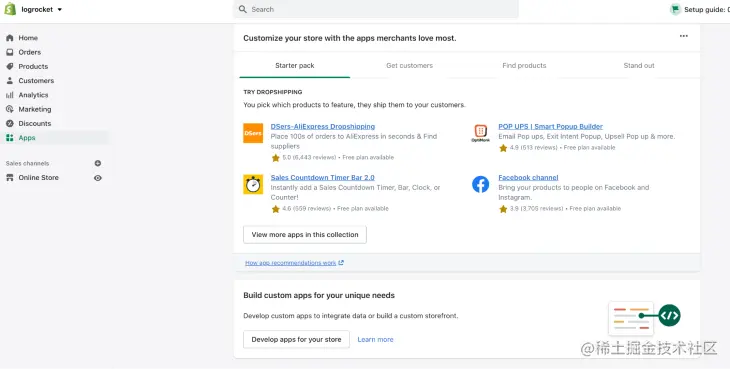Click the Online Store storefront icon
This screenshot has height=369, width=730.
10,178
